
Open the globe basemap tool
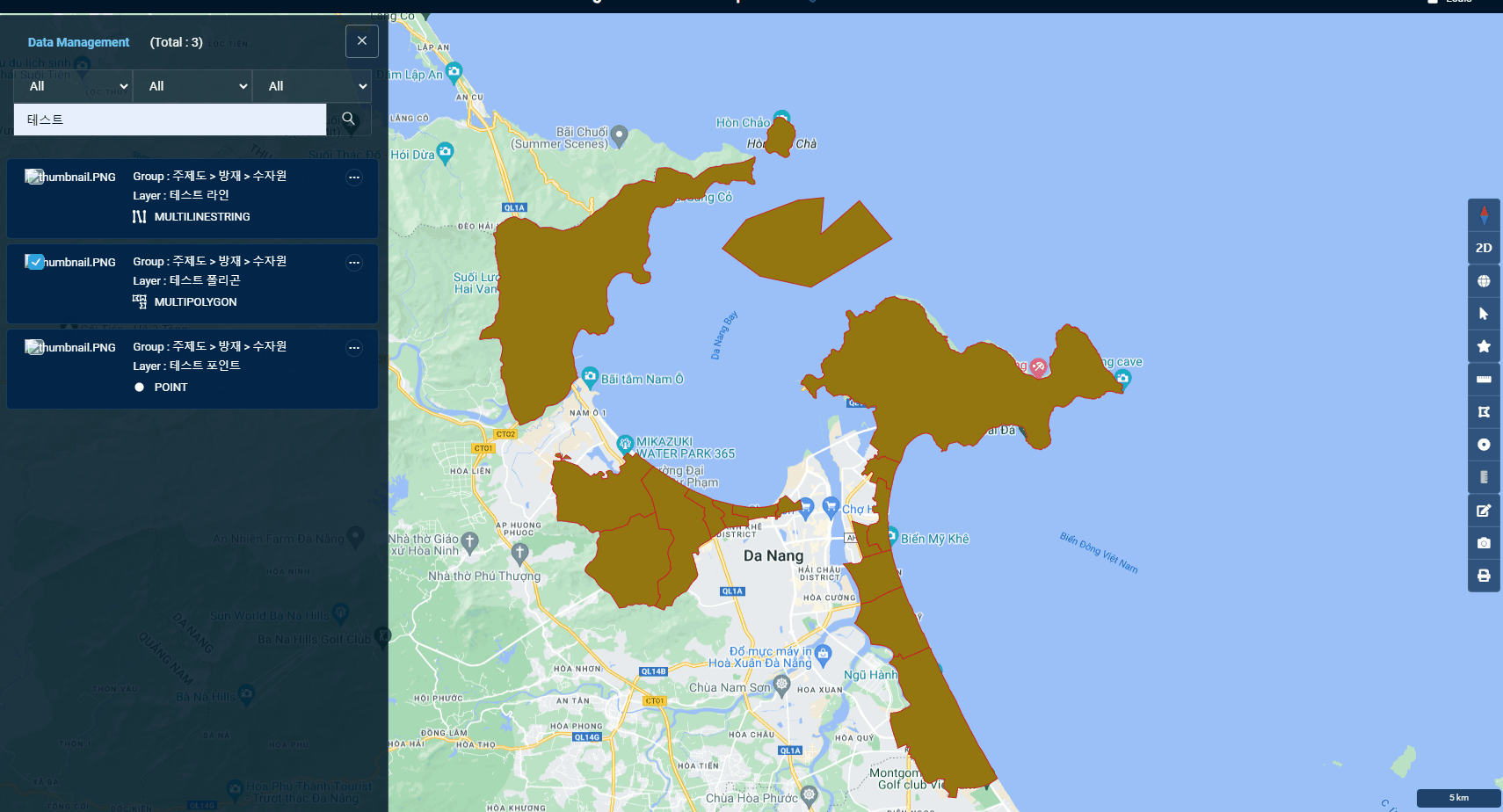[1484, 281]
